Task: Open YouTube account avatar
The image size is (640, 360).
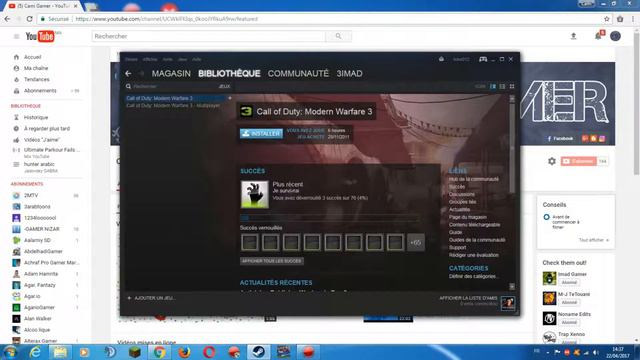Action: click(616, 36)
